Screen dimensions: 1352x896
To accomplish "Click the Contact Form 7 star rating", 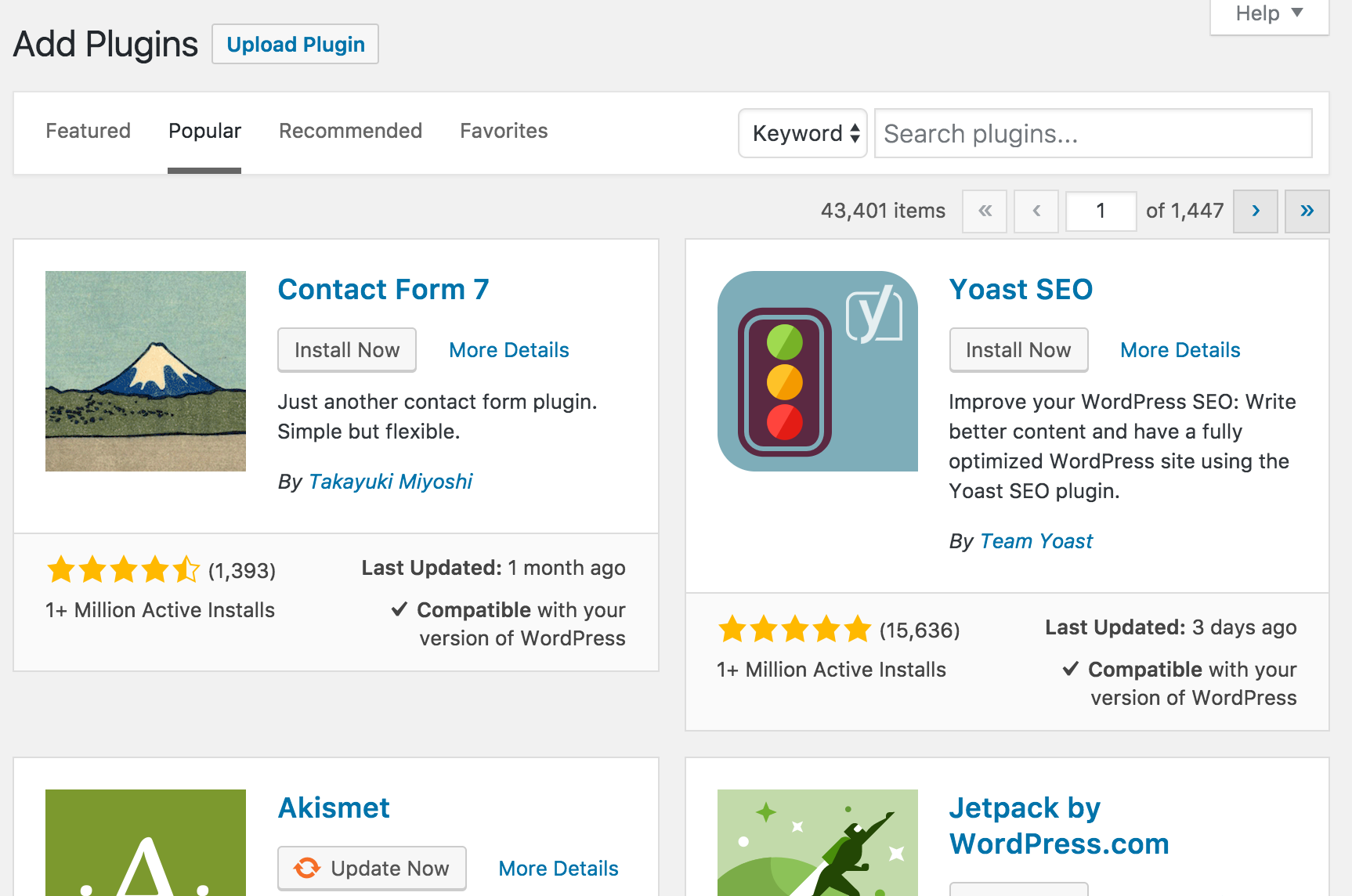I will click(x=123, y=570).
